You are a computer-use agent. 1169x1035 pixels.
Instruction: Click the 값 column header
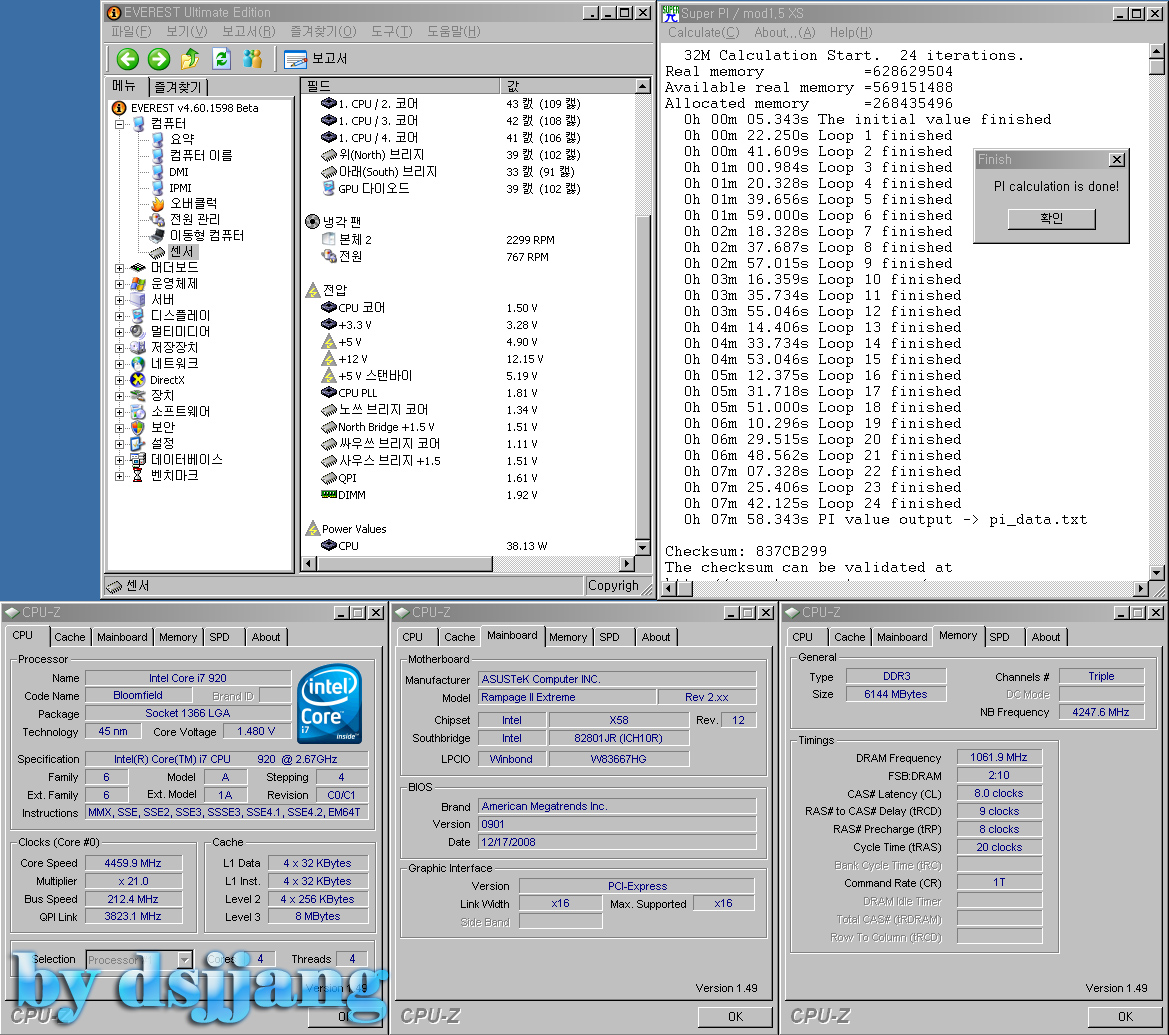pos(568,86)
